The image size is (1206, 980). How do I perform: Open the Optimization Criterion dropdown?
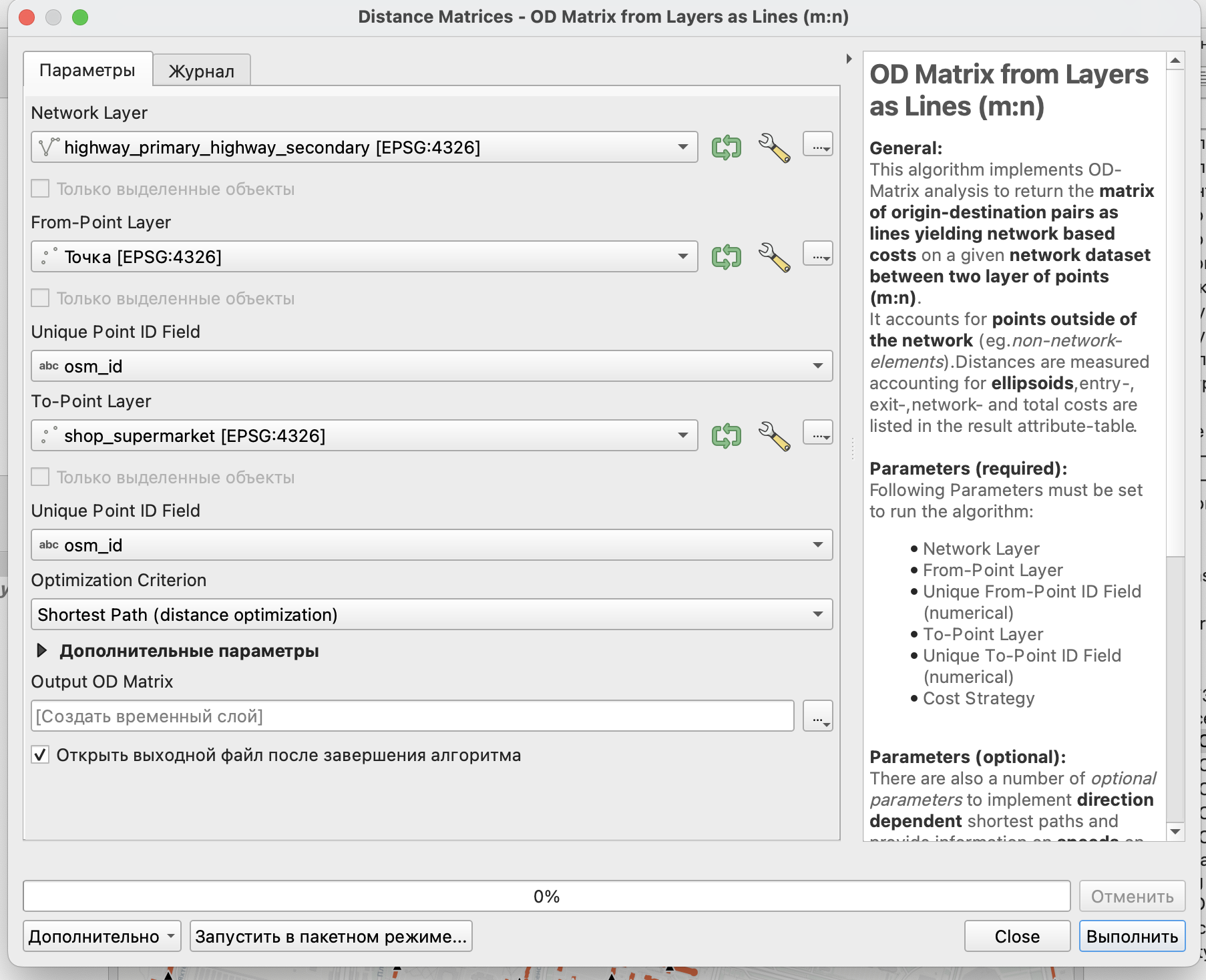click(431, 614)
